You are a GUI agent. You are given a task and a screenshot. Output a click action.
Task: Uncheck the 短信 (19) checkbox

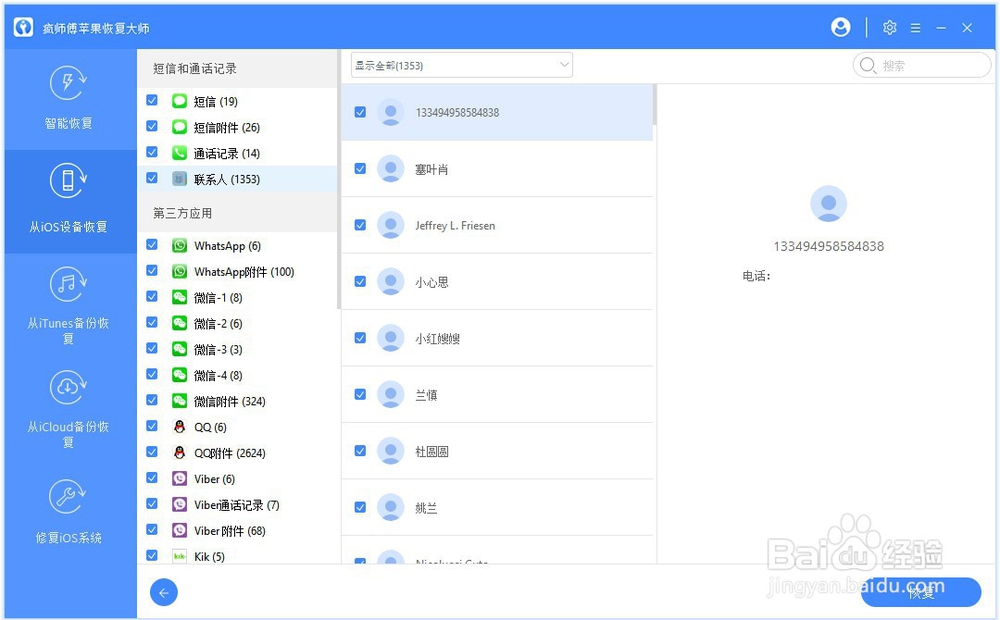(x=152, y=100)
